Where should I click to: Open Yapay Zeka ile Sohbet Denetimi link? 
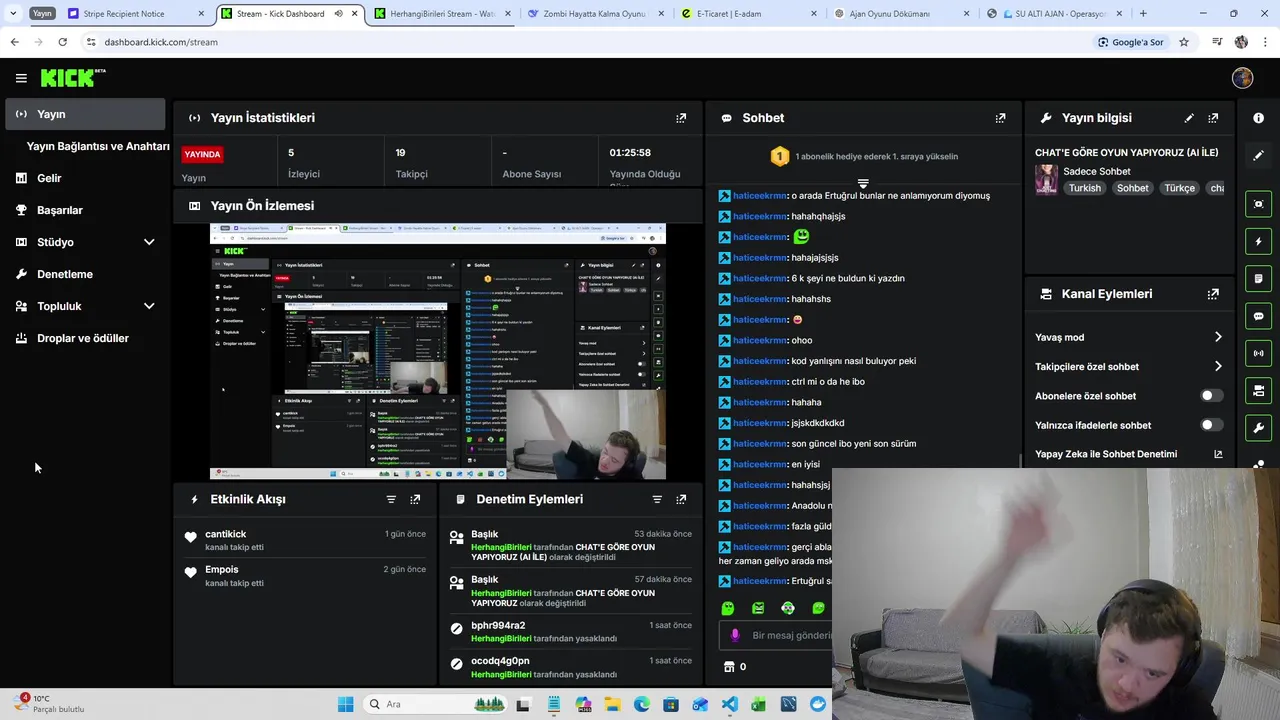(1129, 454)
